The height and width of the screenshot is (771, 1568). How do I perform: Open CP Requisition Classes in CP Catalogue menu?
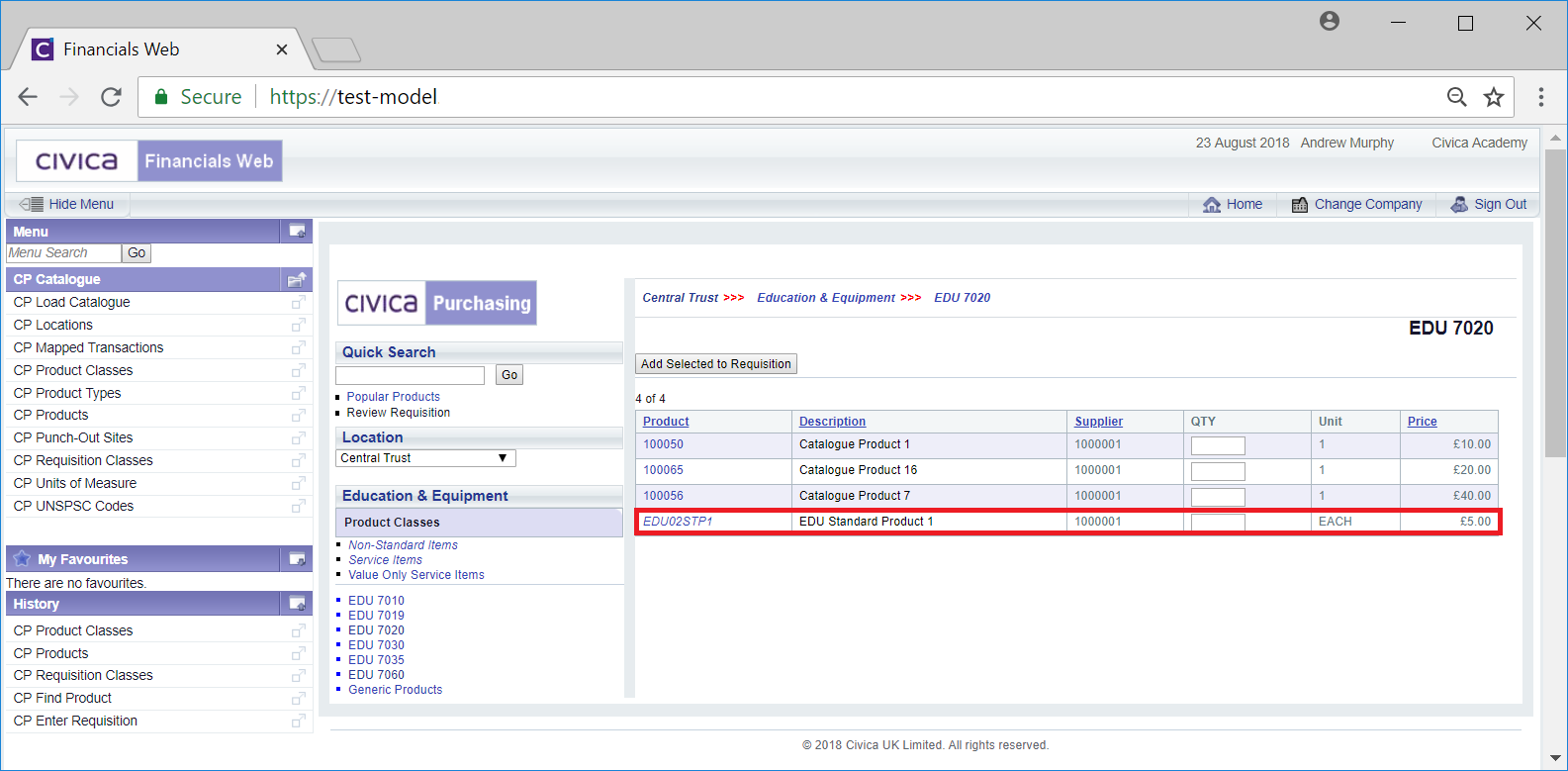point(83,460)
